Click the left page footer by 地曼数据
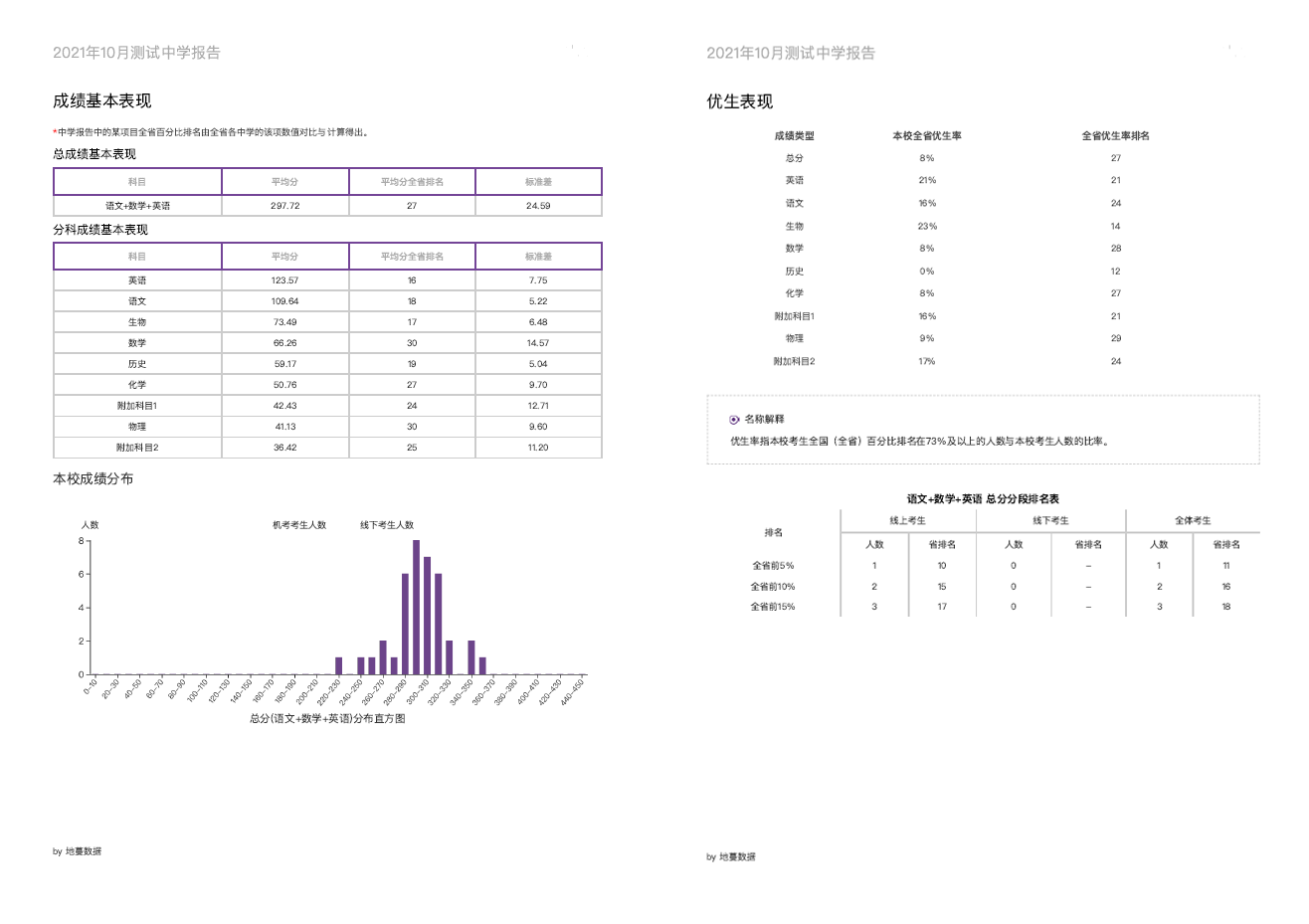This screenshot has height=924, width=1309. [x=77, y=851]
